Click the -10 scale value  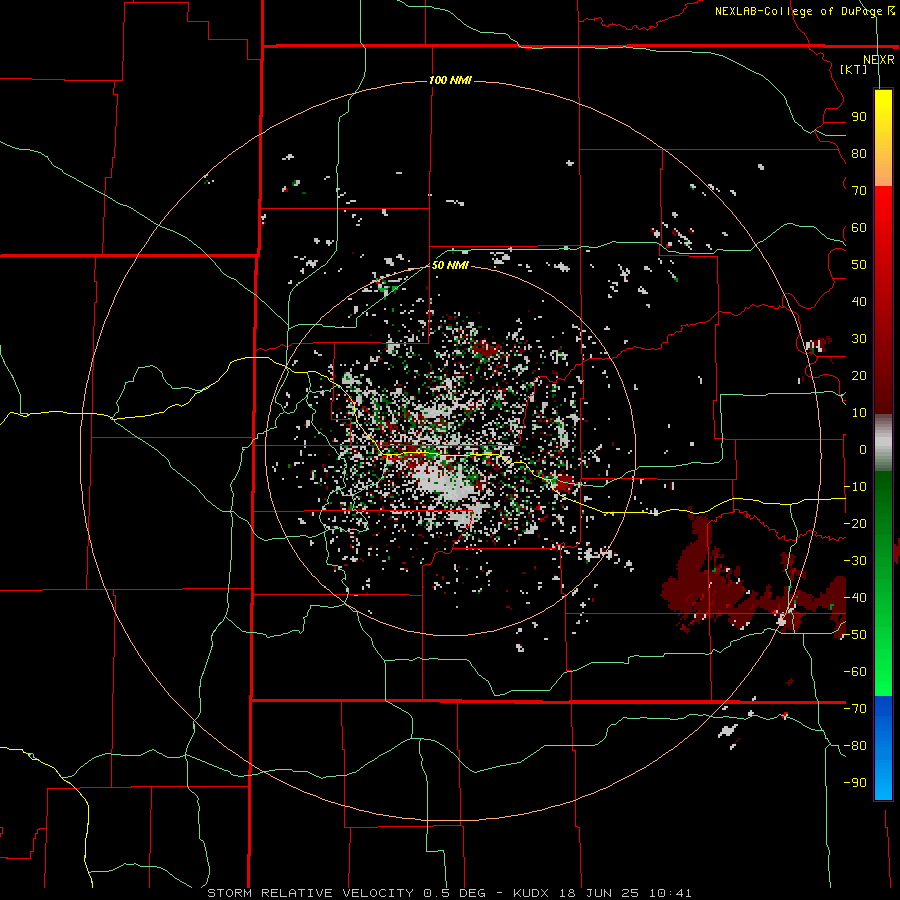click(855, 487)
